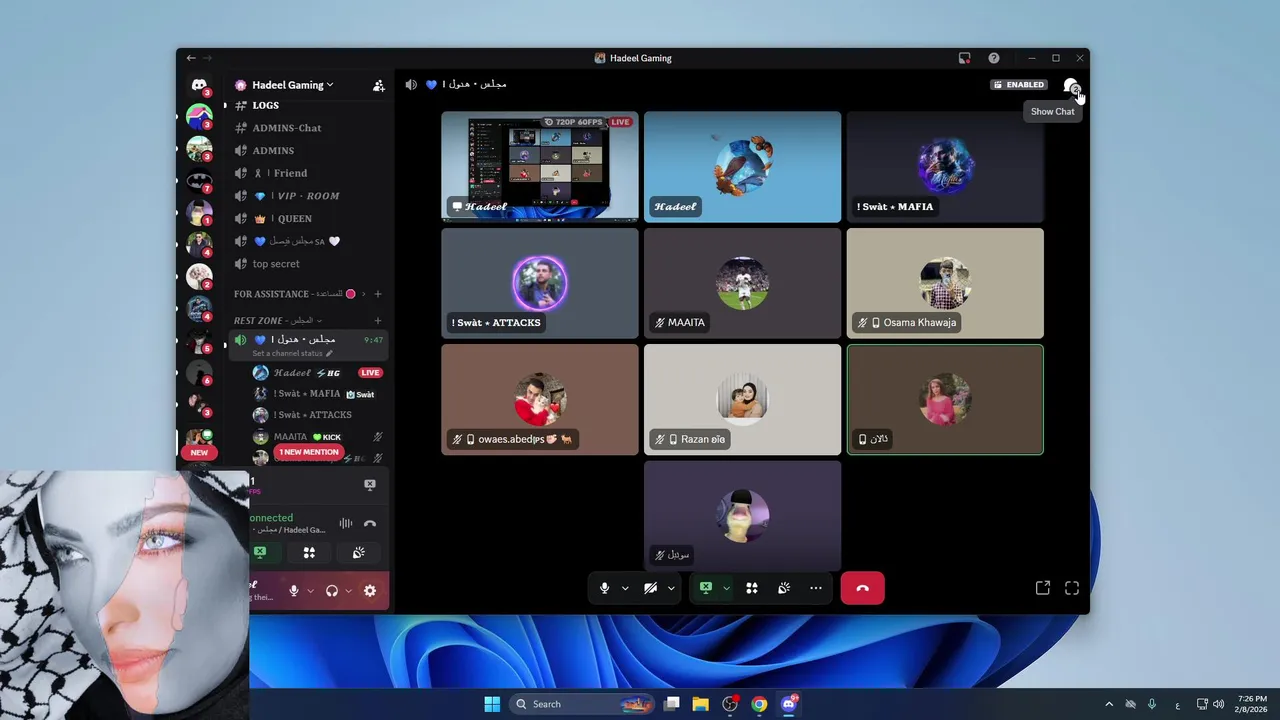This screenshot has width=1280, height=720.
Task: Create channel in FOR ASSISTANCE category
Action: [378, 294]
